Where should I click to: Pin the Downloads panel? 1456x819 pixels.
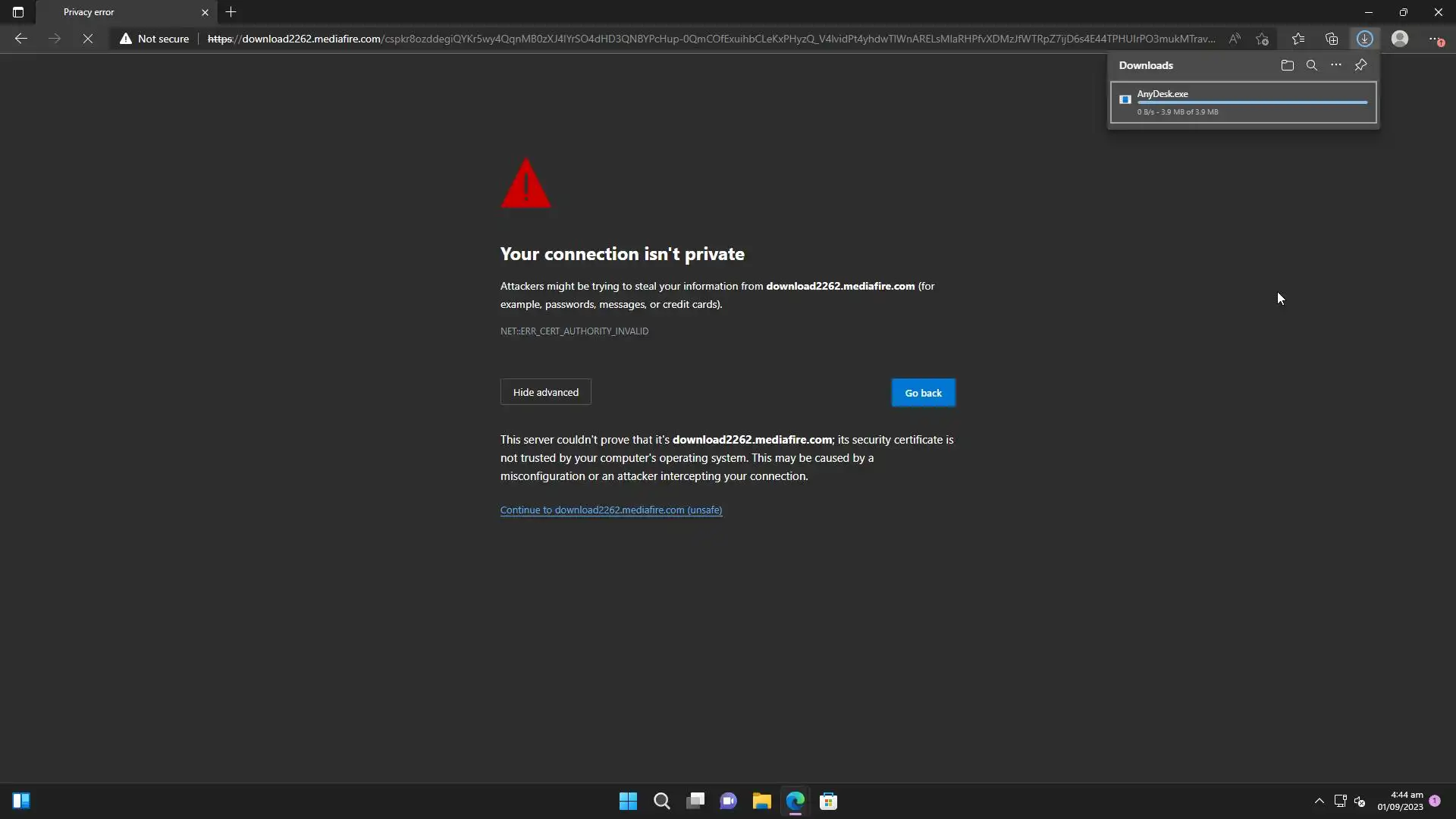click(x=1360, y=65)
